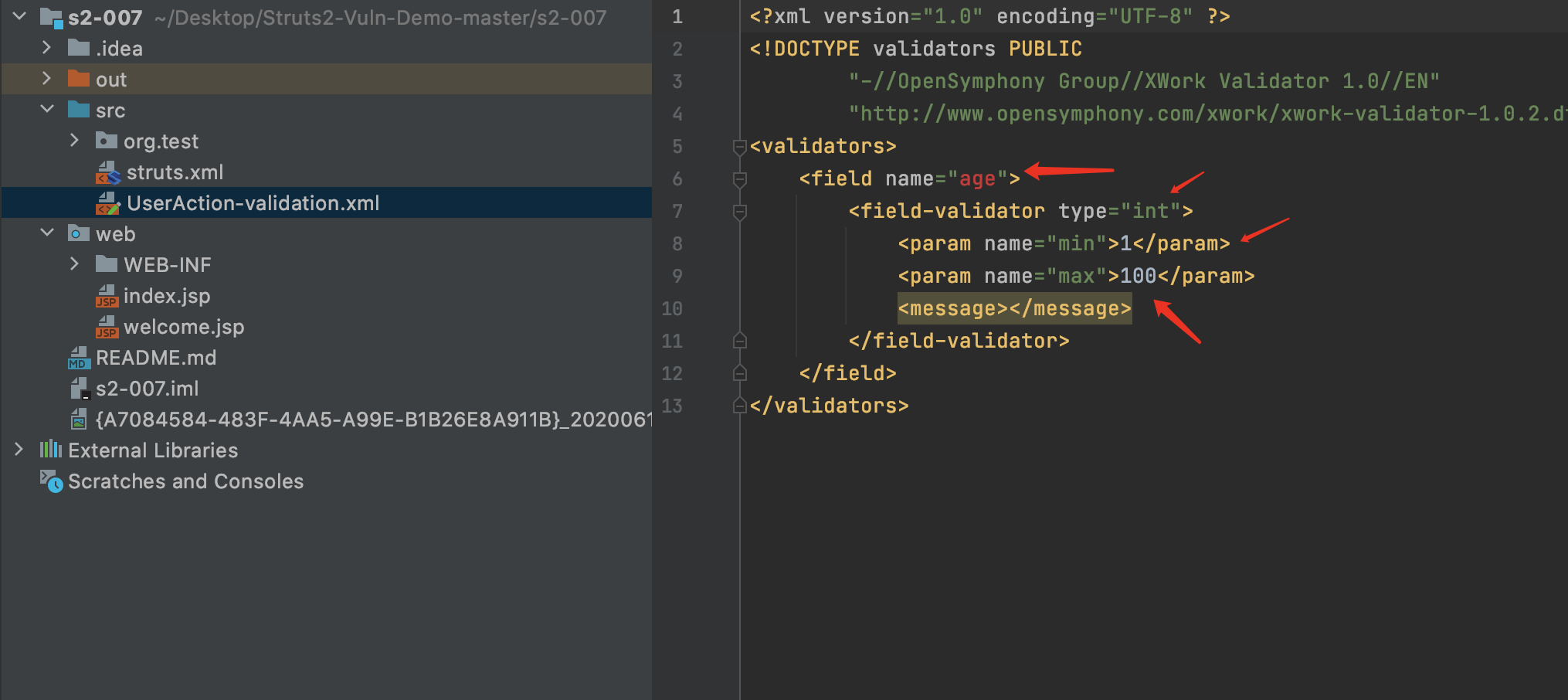Click the min param value line
Screen dimensions: 1568x700
coord(1064,243)
